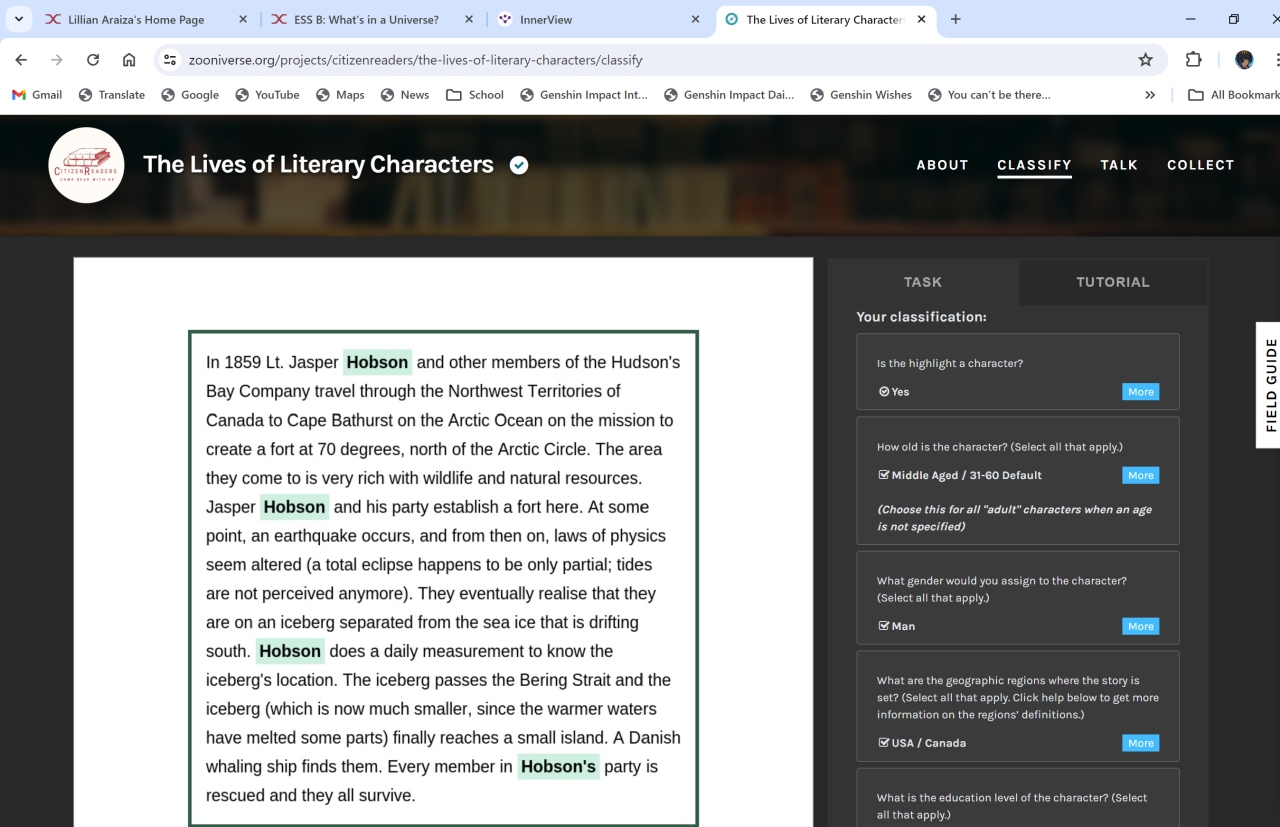1280x827 pixels.
Task: Click the Citizen Readers project logo
Action: [x=86, y=165]
